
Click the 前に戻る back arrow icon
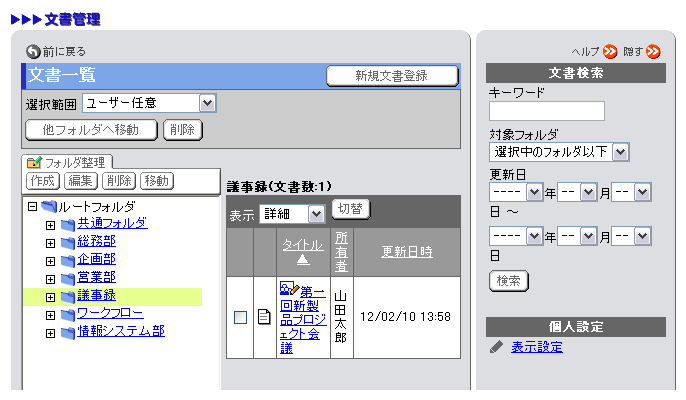click(33, 52)
